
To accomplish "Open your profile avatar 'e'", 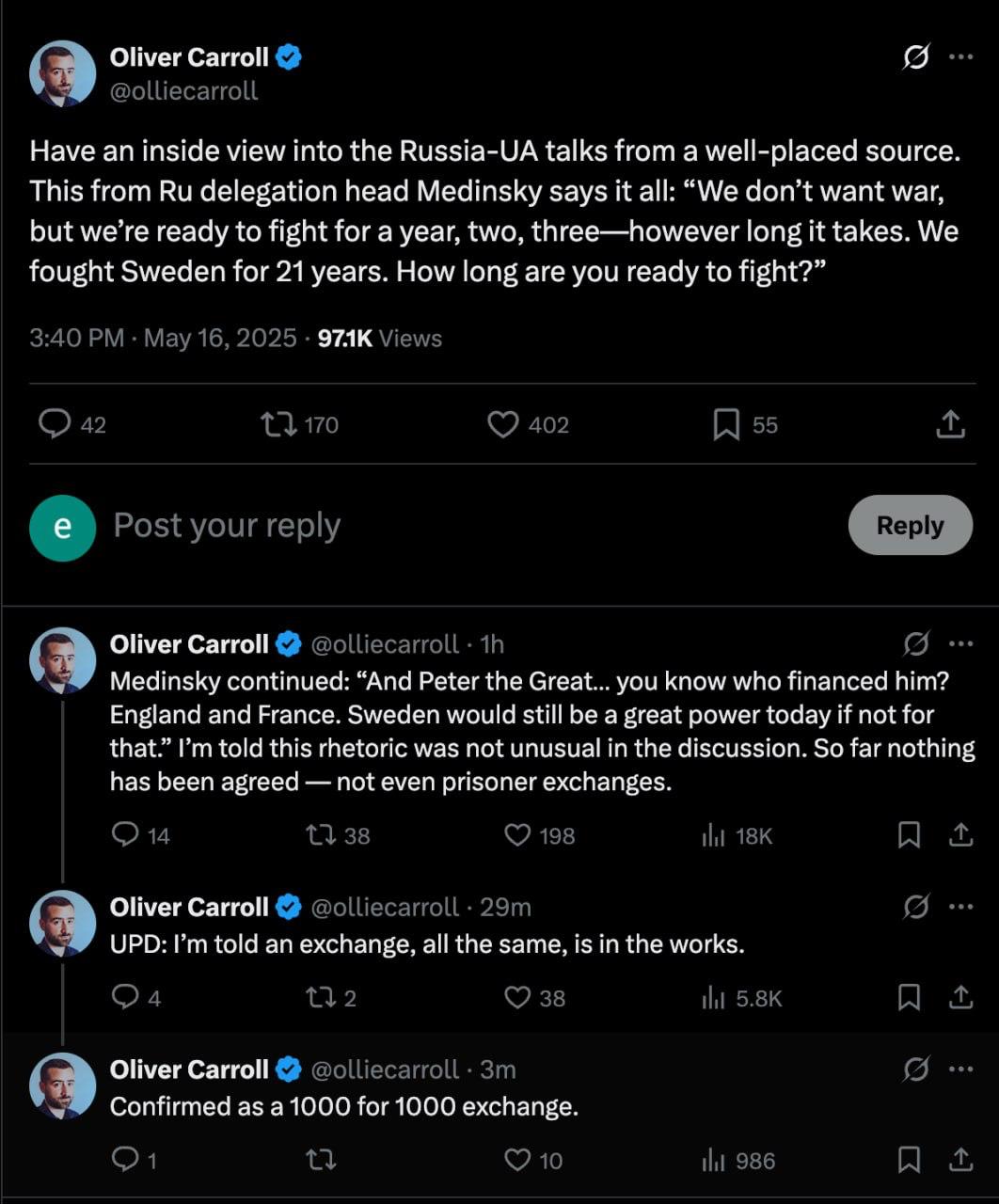I will (x=62, y=528).
